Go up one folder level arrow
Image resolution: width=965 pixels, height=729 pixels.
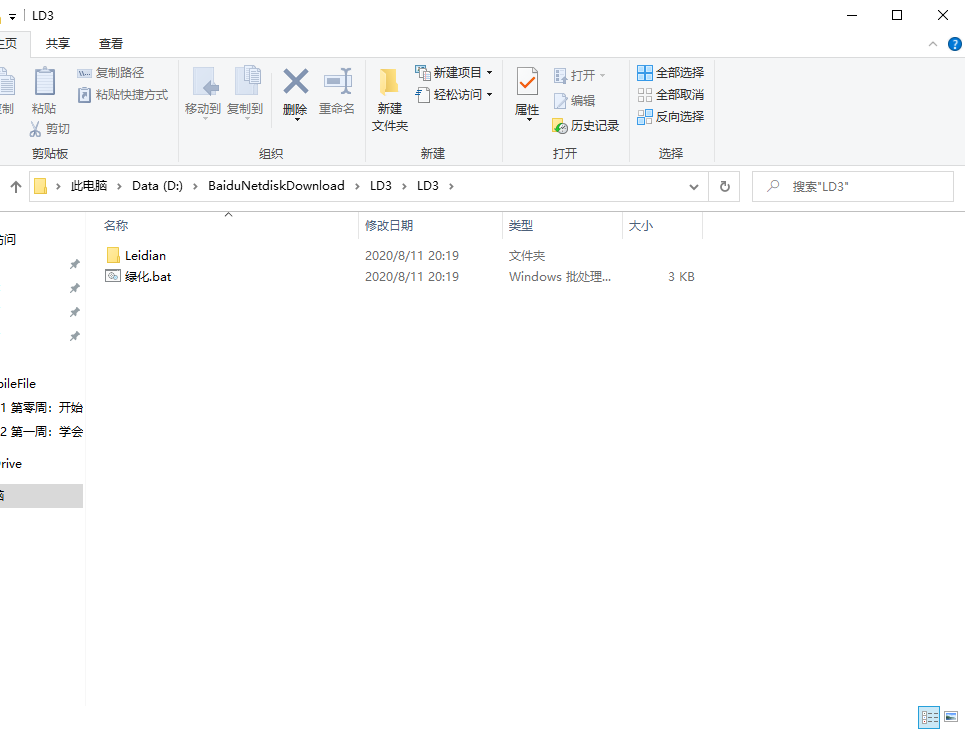pos(16,186)
